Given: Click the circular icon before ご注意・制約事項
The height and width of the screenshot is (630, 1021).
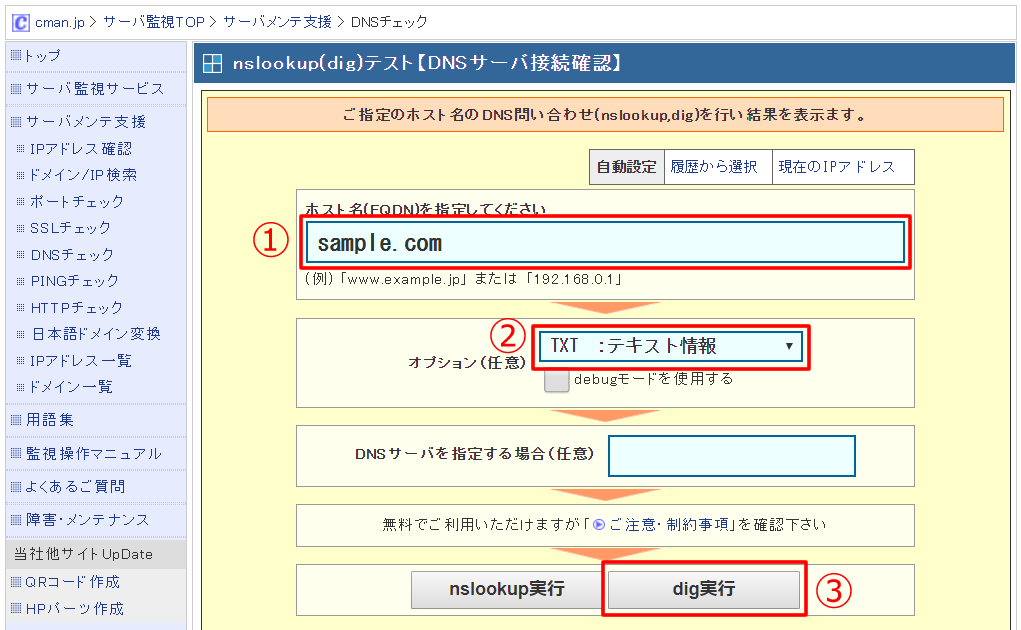Looking at the screenshot, I should pyautogui.click(x=599, y=525).
